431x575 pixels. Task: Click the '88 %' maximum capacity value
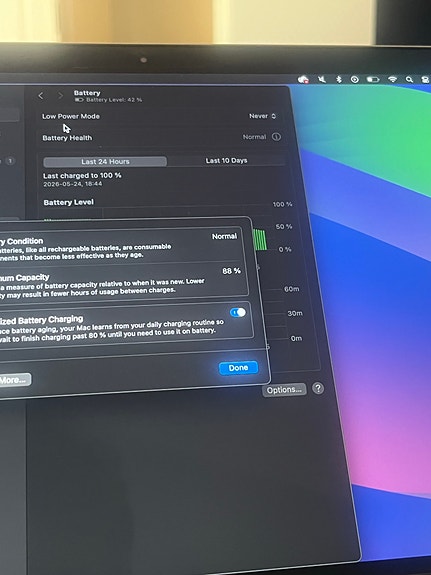click(231, 271)
